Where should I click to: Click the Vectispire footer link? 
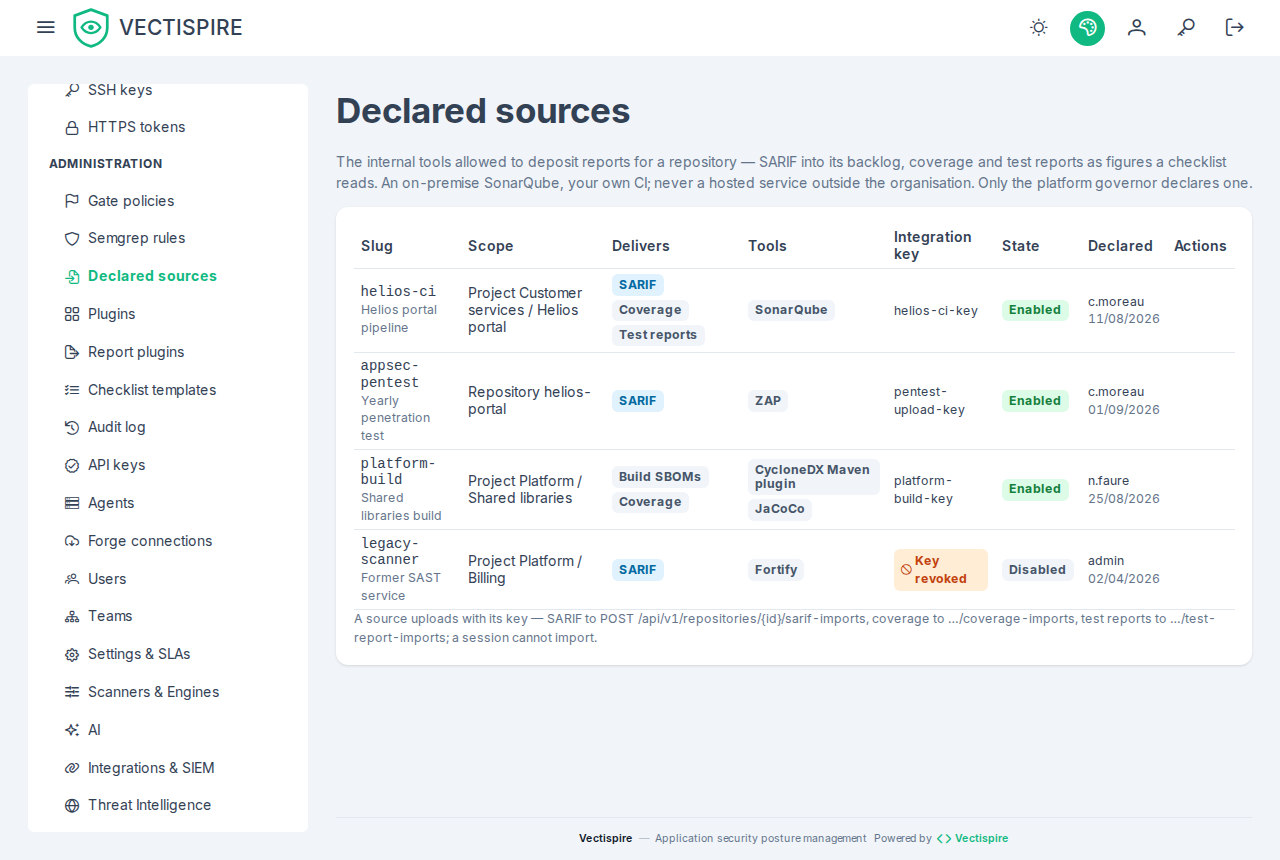pyautogui.click(x=972, y=838)
